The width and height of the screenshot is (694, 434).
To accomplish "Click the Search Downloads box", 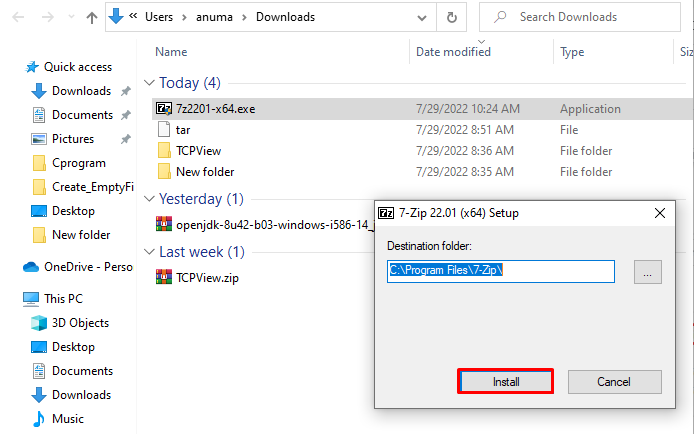I will 580,17.
